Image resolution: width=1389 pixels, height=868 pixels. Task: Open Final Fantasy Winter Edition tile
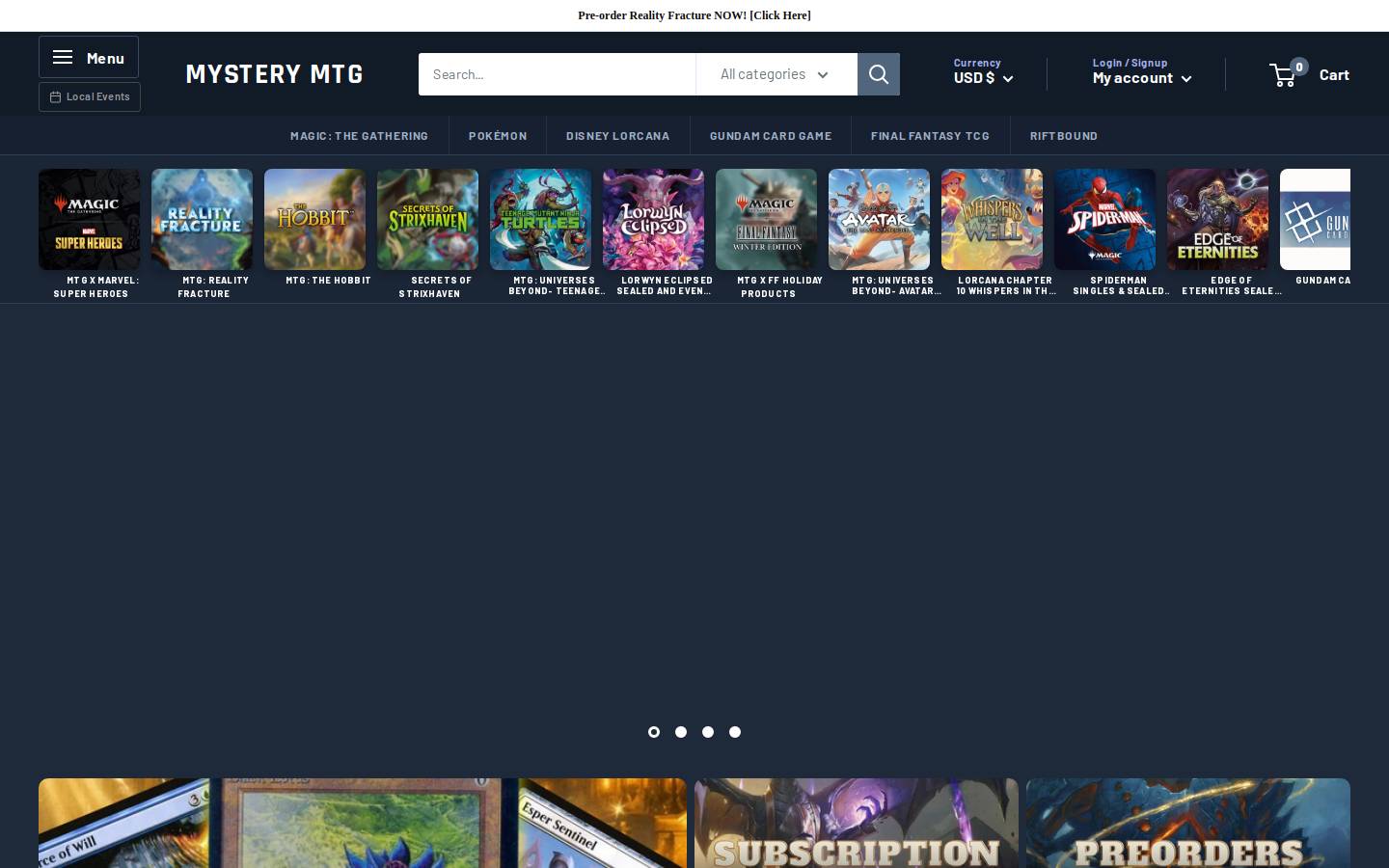(x=766, y=219)
